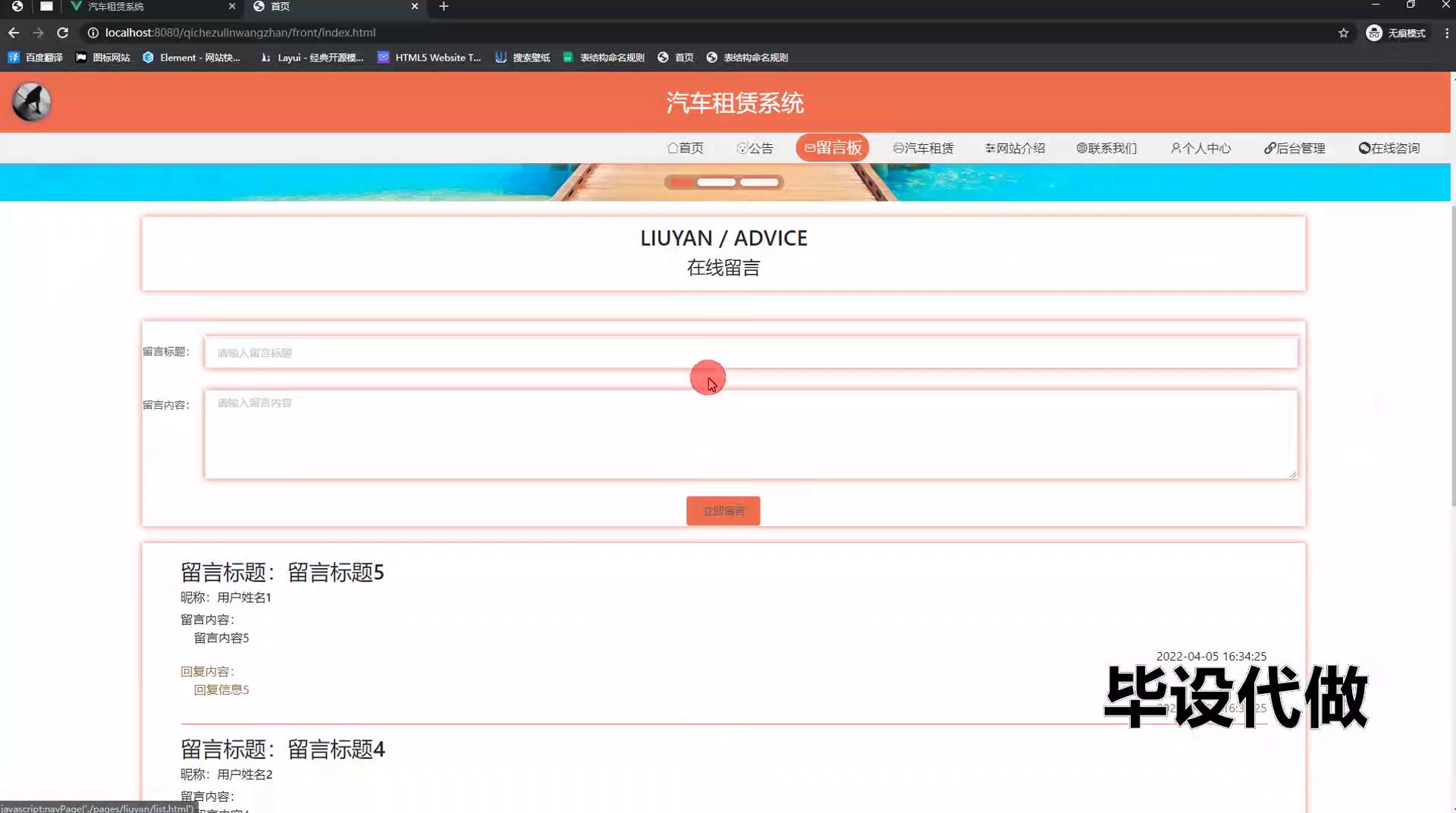This screenshot has height=813, width=1456.
Task: Reload the page with browser refresh icon
Action: click(x=63, y=33)
